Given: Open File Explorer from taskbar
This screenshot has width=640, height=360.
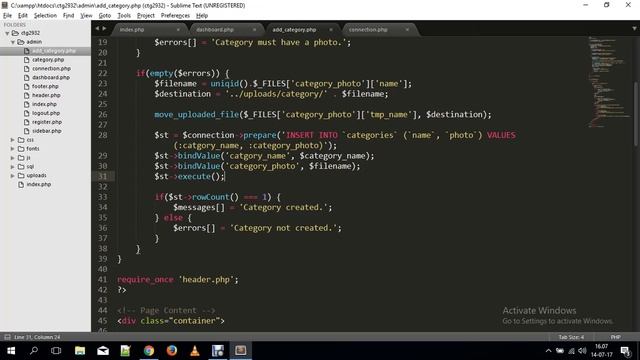Looking at the screenshot, I should click(x=80, y=351).
